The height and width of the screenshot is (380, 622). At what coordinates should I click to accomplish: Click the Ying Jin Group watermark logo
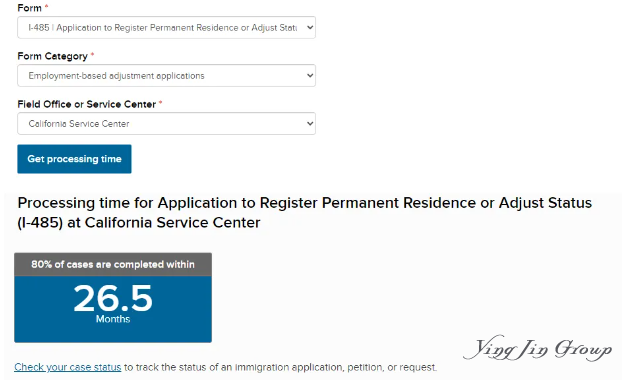(538, 348)
